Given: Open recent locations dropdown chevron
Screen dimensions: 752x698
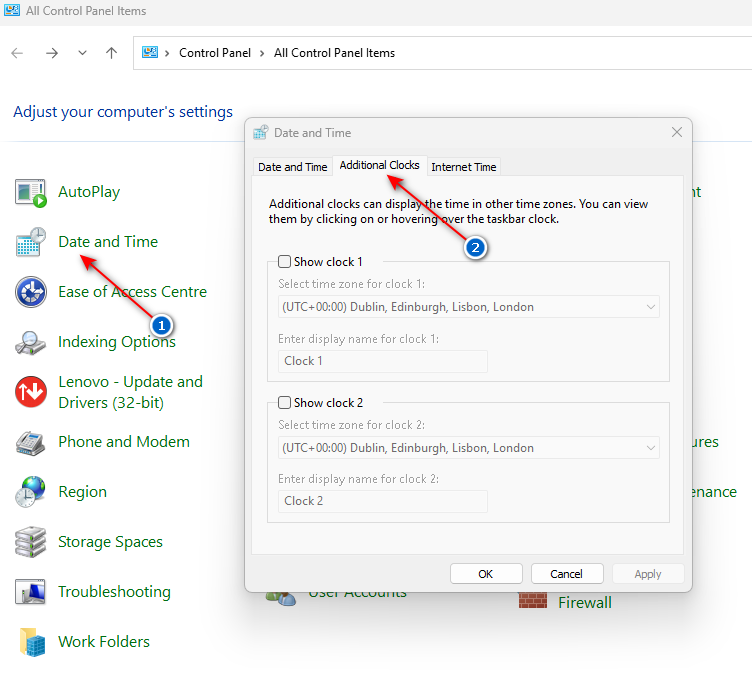Looking at the screenshot, I should point(82,53).
